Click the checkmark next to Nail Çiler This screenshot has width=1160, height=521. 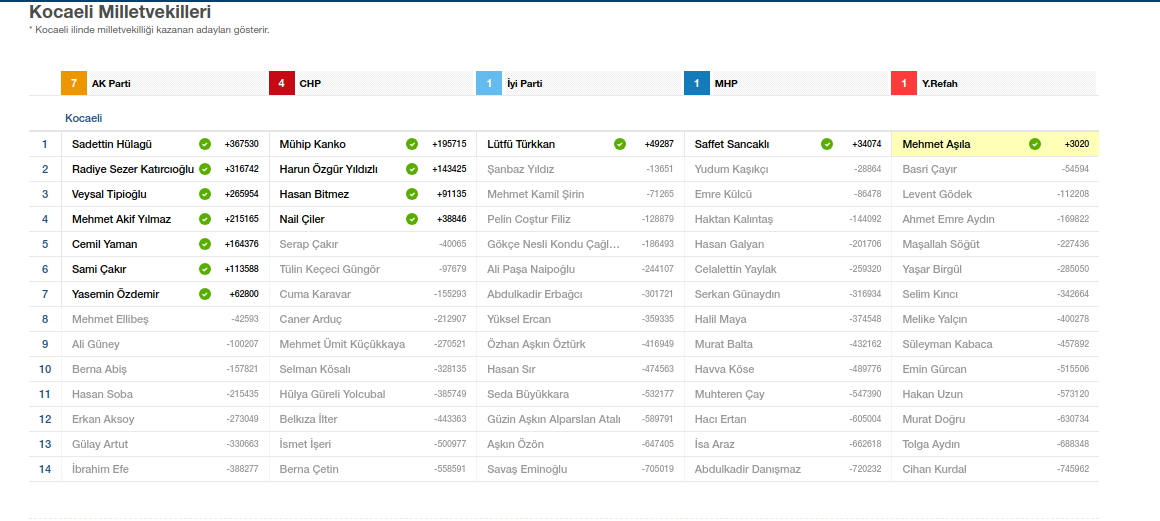click(412, 219)
